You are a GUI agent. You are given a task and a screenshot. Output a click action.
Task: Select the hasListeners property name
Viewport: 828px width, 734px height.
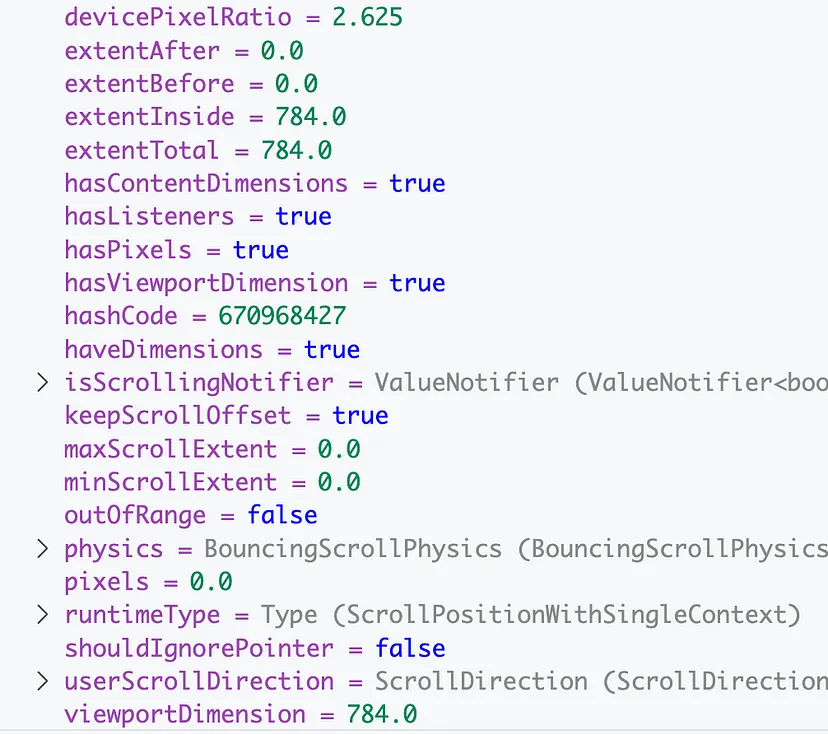(x=149, y=217)
